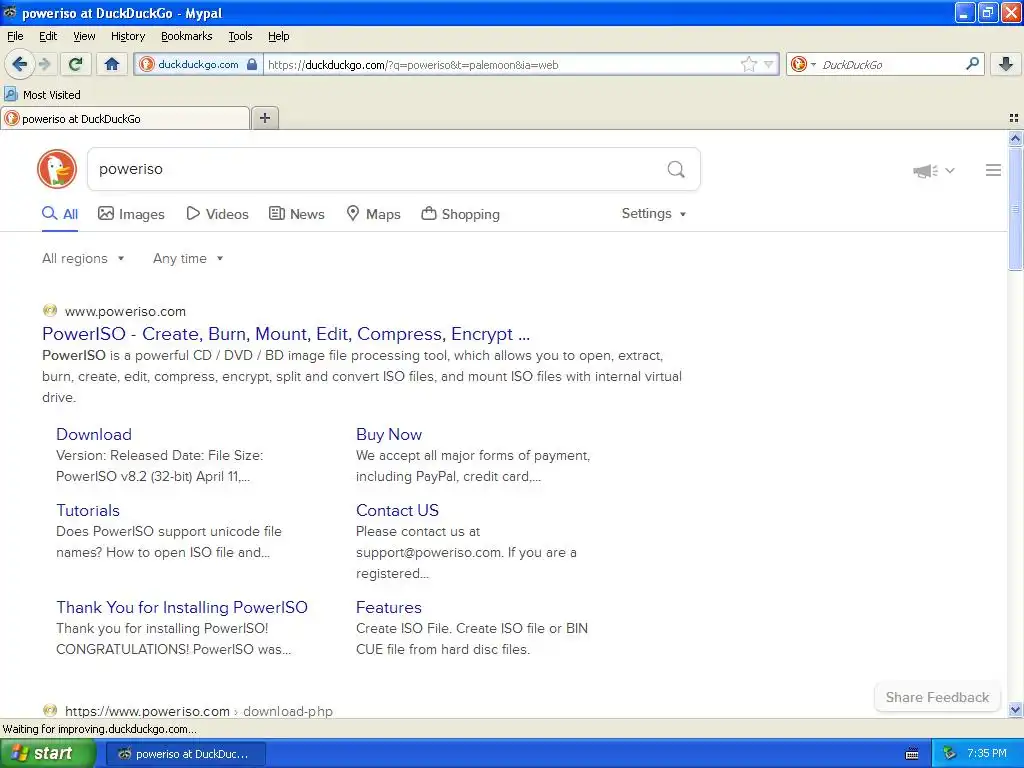Open a new tab with the plus button

(x=264, y=118)
